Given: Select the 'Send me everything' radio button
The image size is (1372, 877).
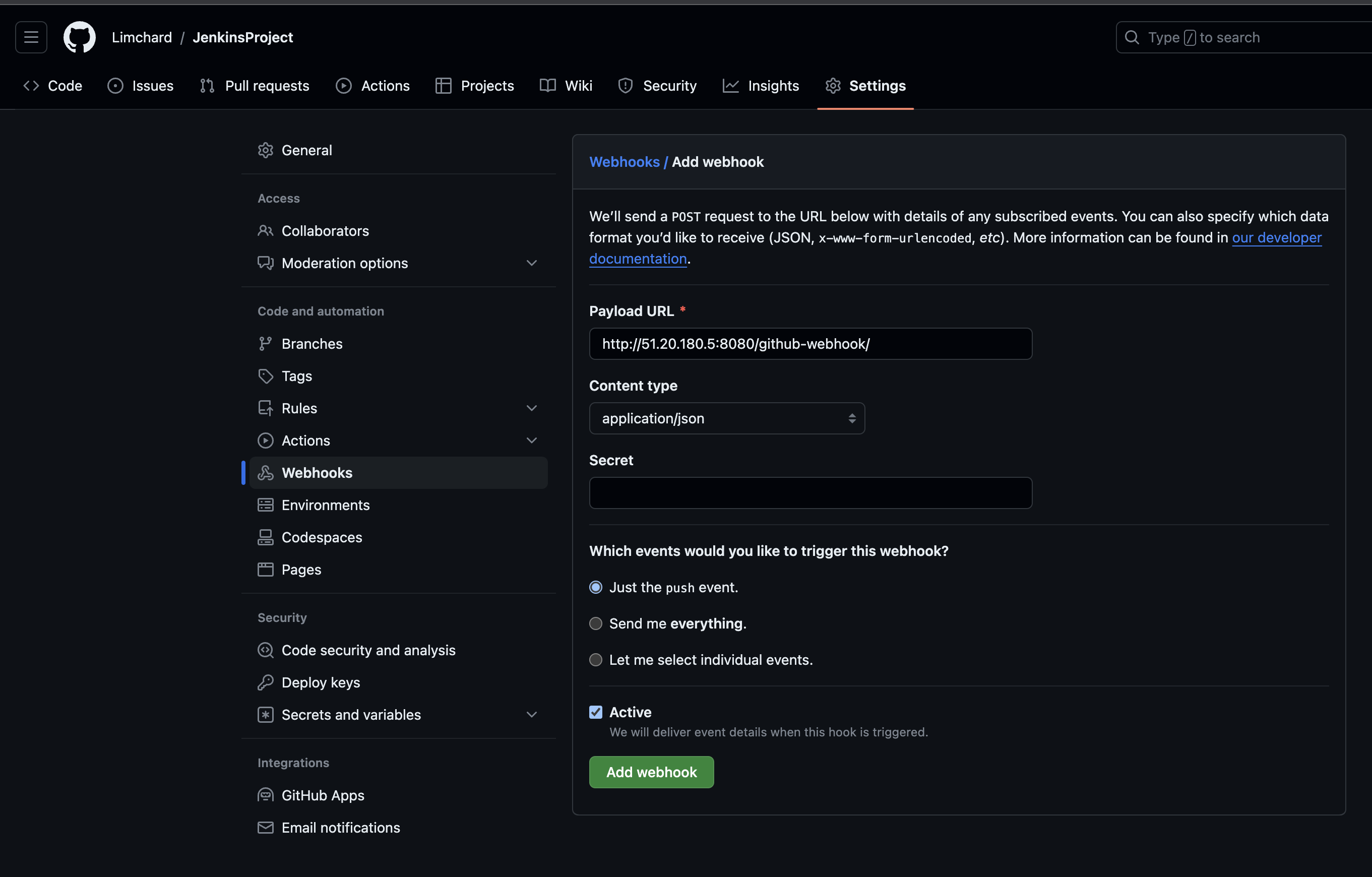Looking at the screenshot, I should pyautogui.click(x=595, y=623).
